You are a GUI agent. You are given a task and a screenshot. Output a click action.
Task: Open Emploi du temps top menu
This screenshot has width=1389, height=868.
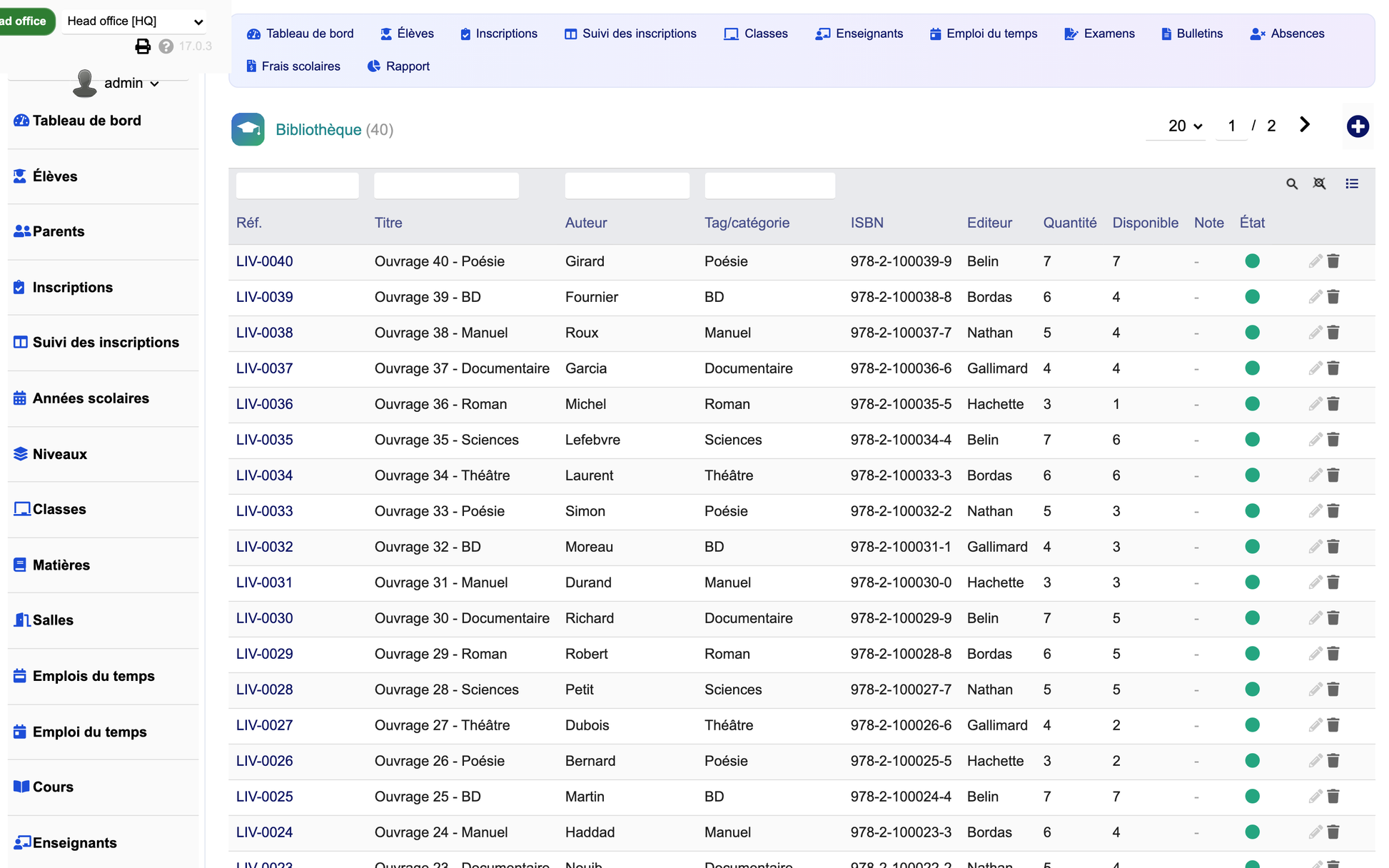coord(984,34)
